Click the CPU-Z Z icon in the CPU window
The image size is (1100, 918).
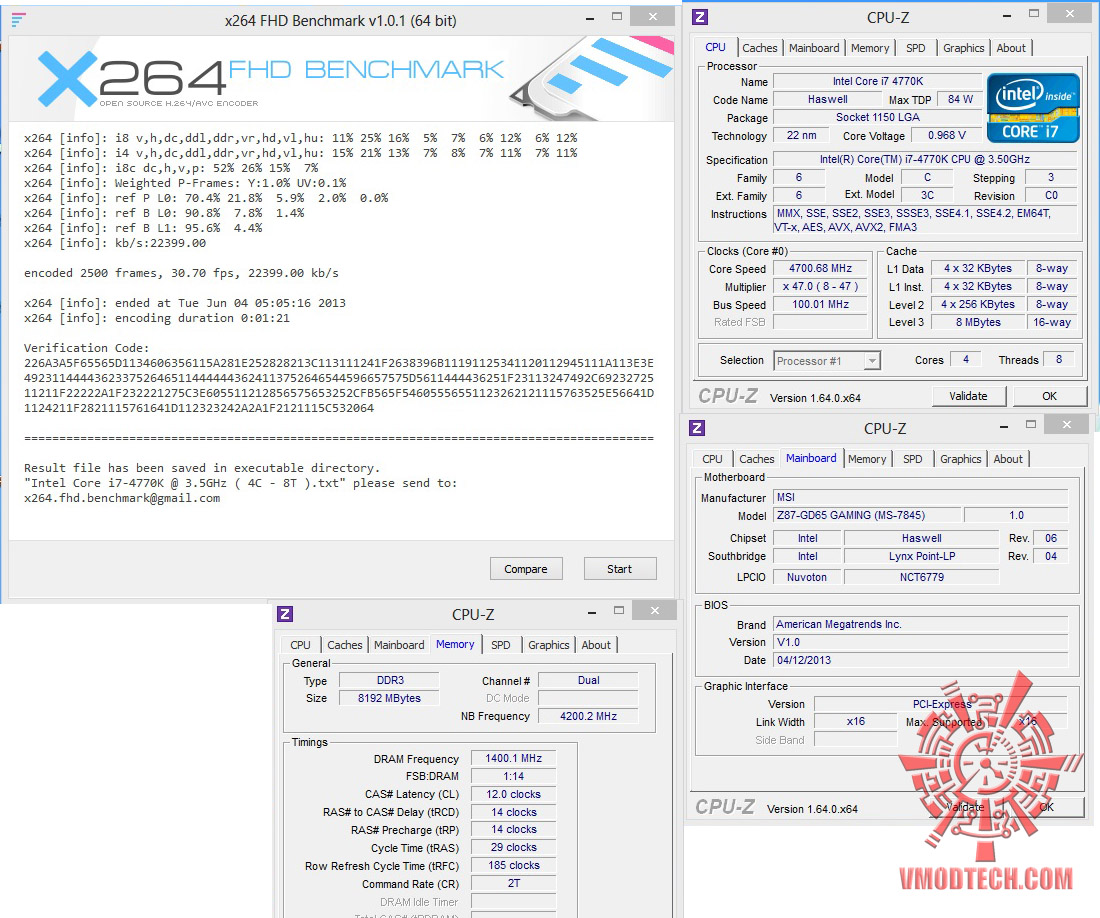(x=699, y=17)
